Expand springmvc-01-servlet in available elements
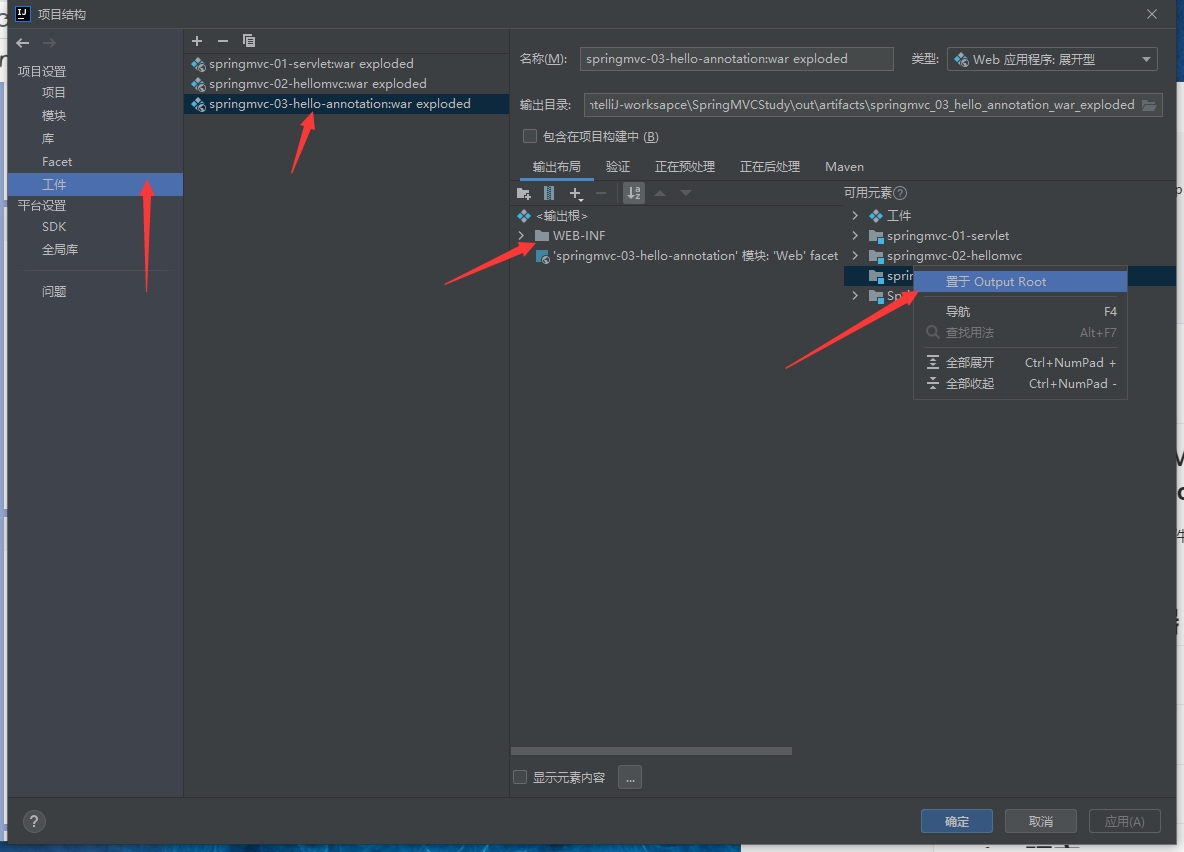Image resolution: width=1184 pixels, height=852 pixels. [x=855, y=236]
